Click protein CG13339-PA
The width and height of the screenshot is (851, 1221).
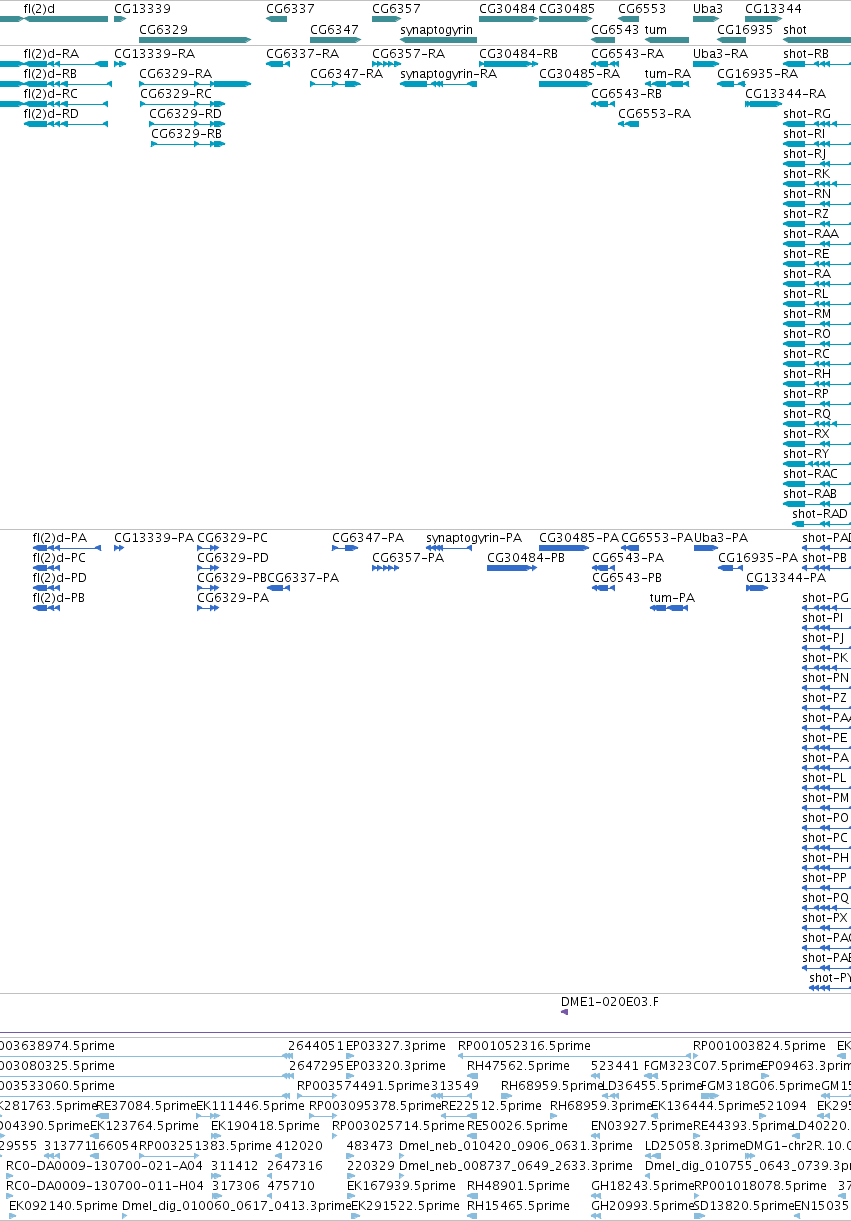click(x=154, y=538)
